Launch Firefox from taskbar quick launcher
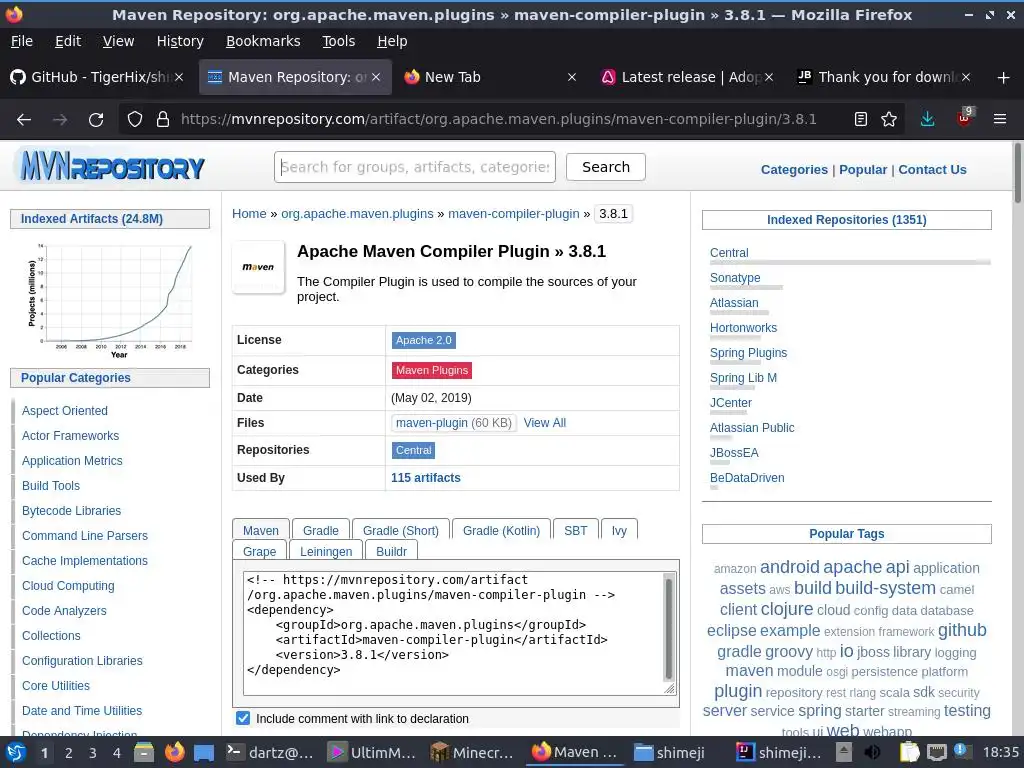1024x768 pixels. [174, 752]
